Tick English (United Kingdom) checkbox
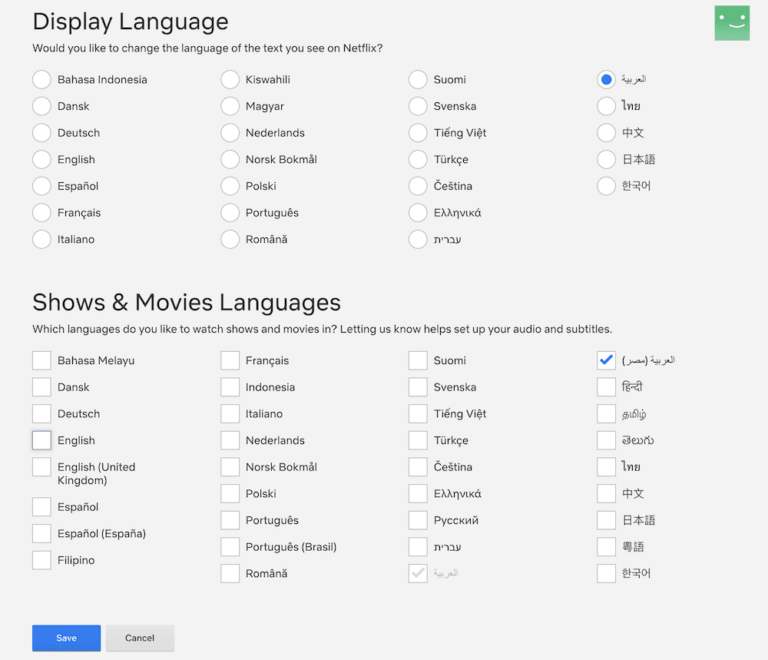Viewport: 768px width, 660px height. (x=42, y=467)
